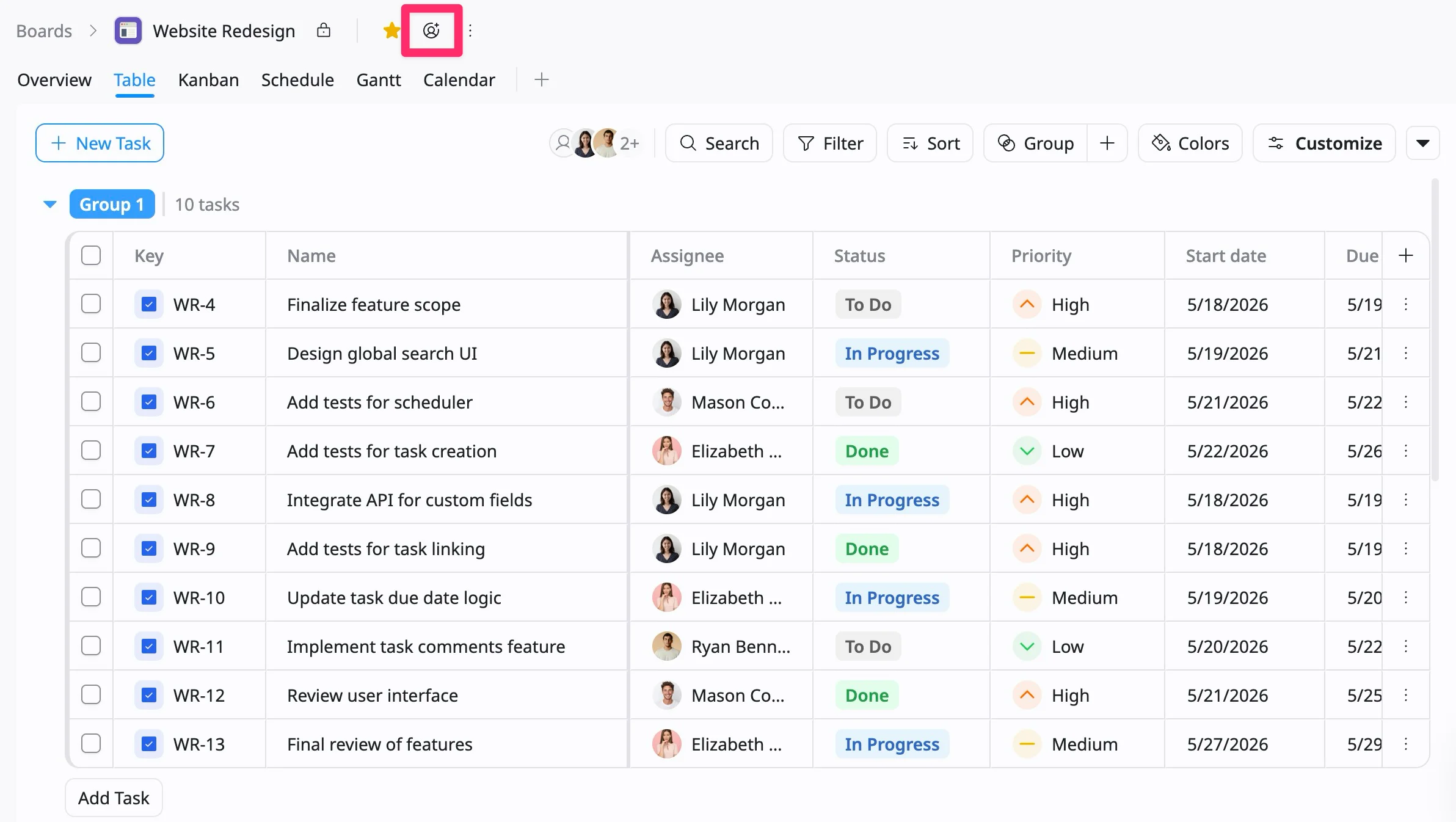Collapse Group 1 with triangle arrow
Image resolution: width=1456 pixels, height=822 pixels.
tap(50, 204)
